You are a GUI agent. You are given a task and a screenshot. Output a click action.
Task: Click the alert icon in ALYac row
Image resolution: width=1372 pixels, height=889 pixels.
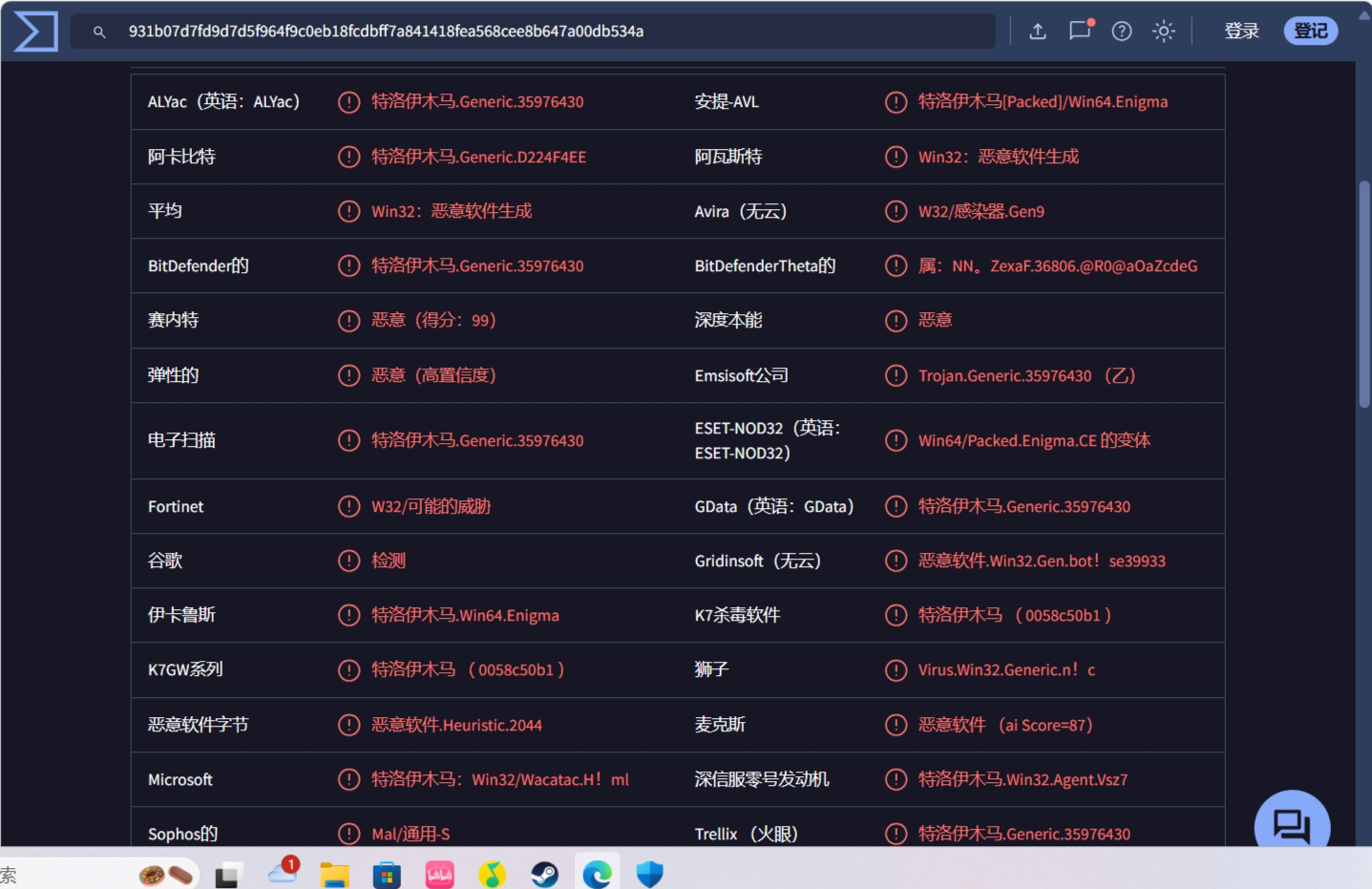click(x=349, y=102)
